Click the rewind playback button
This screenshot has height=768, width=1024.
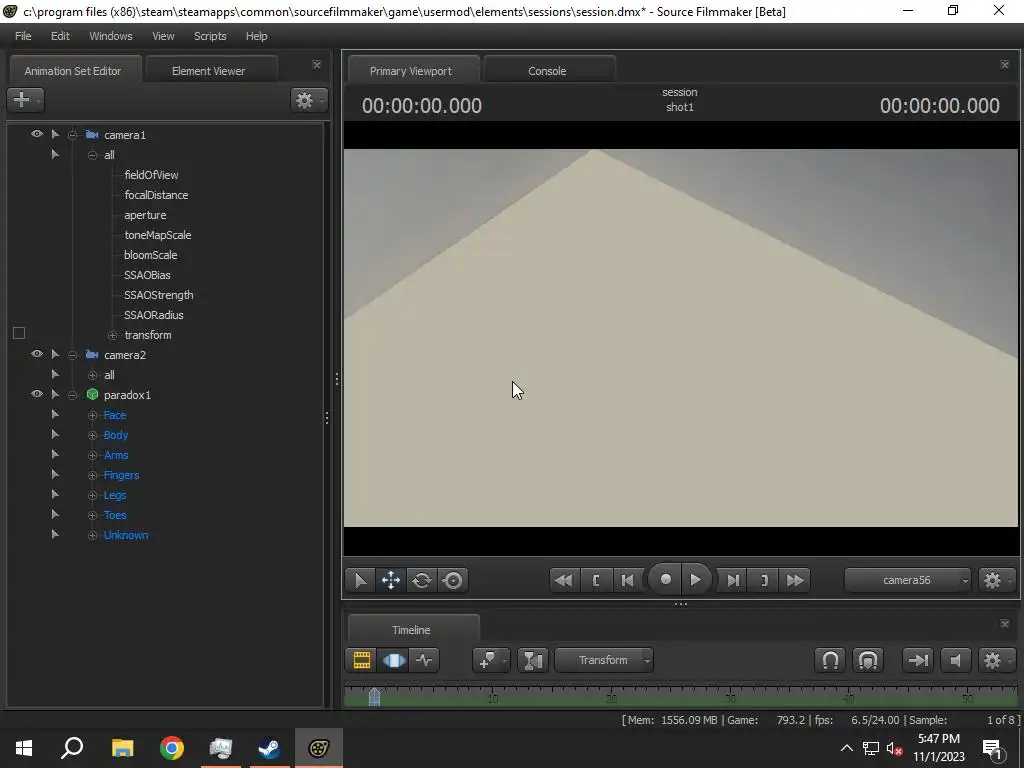pos(564,580)
